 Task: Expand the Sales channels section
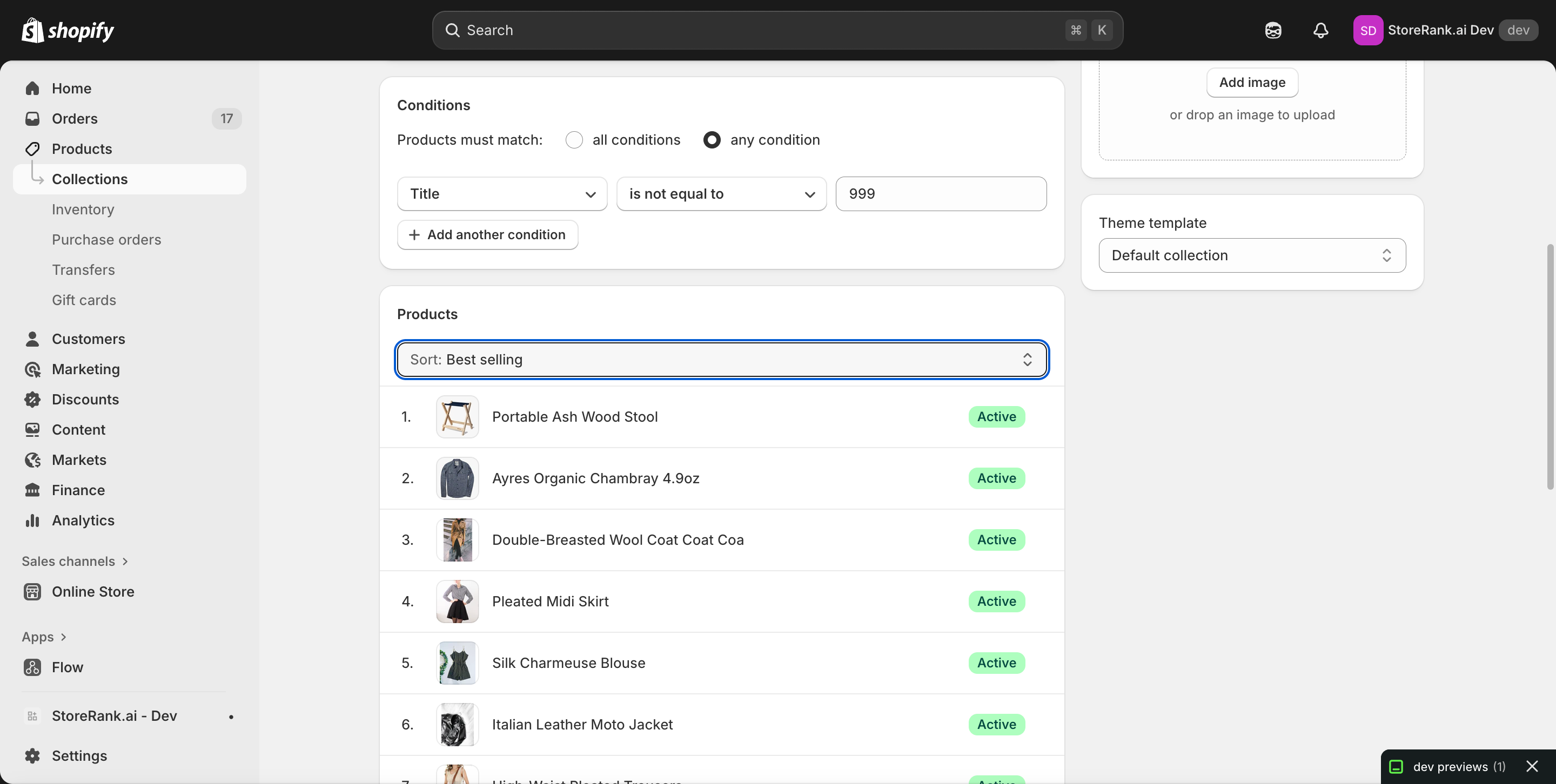click(x=75, y=562)
